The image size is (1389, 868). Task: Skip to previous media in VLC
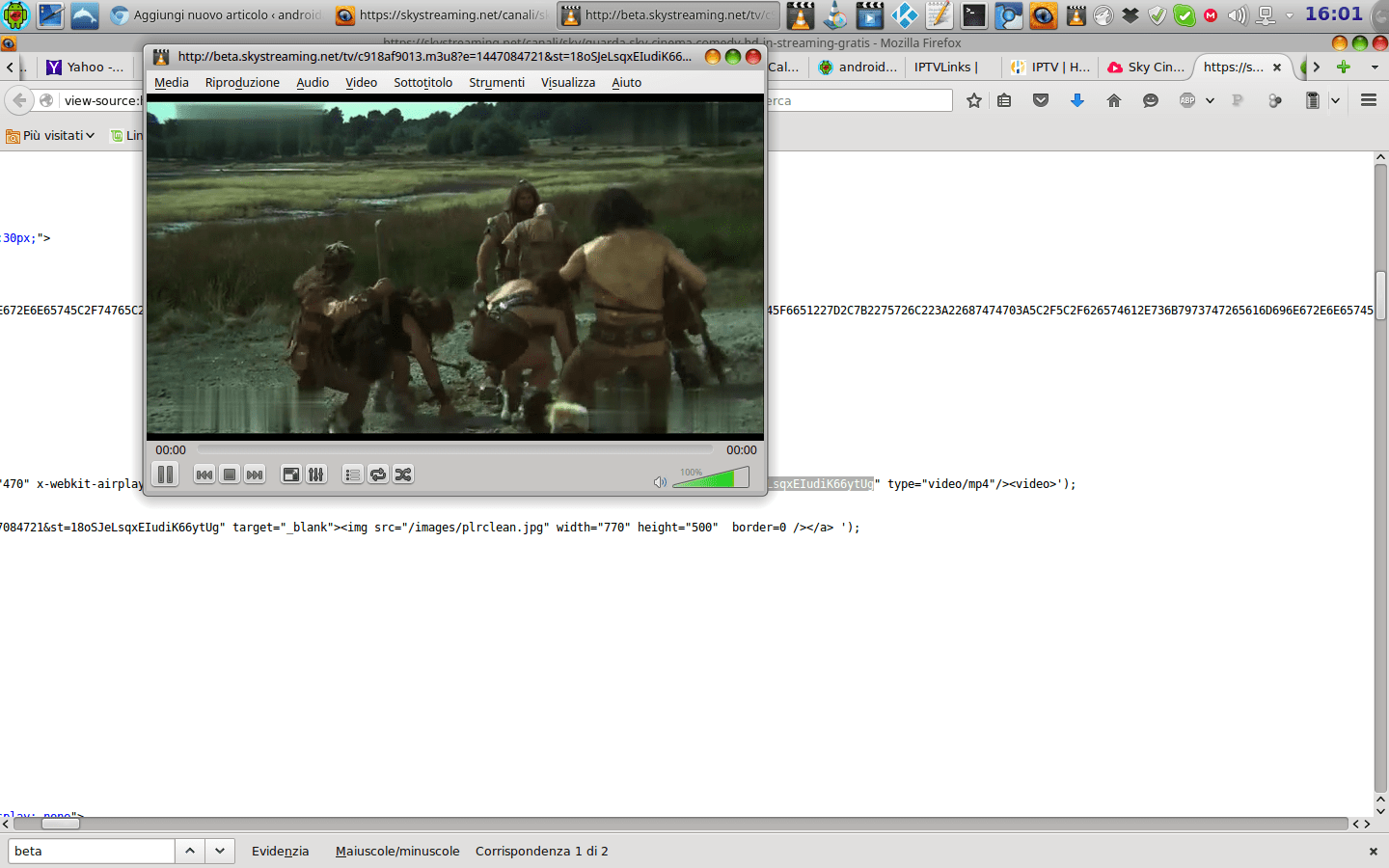tap(204, 475)
